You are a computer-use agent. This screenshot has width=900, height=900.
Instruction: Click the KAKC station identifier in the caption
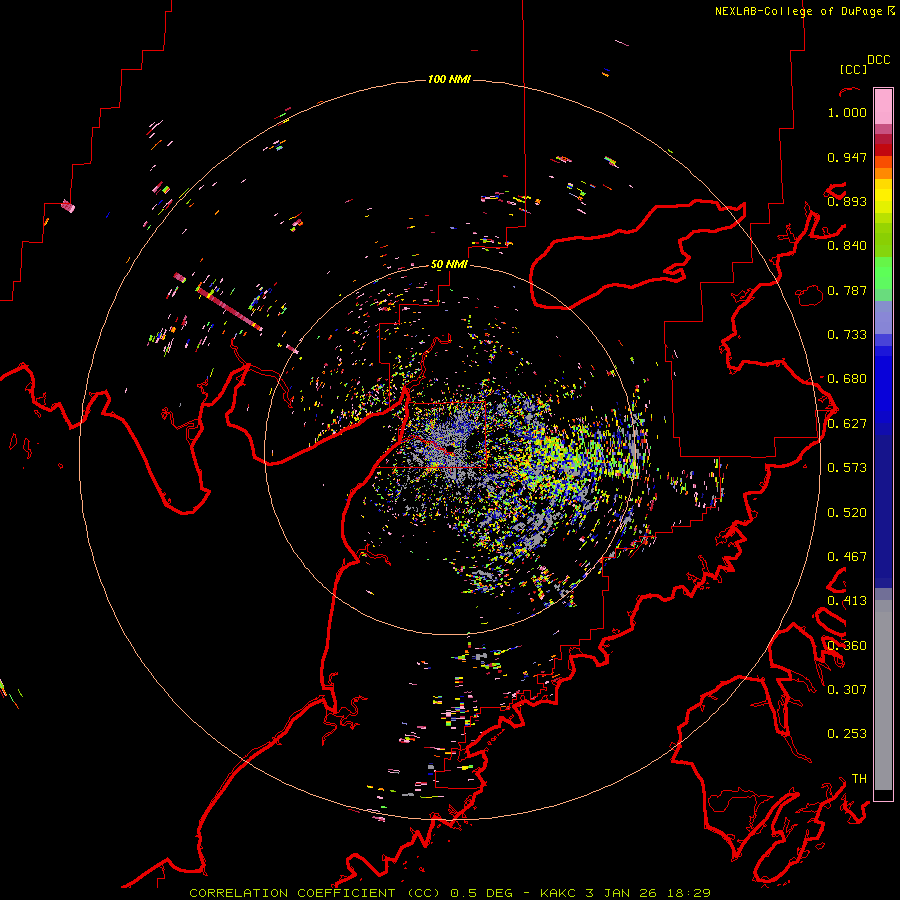558,893
